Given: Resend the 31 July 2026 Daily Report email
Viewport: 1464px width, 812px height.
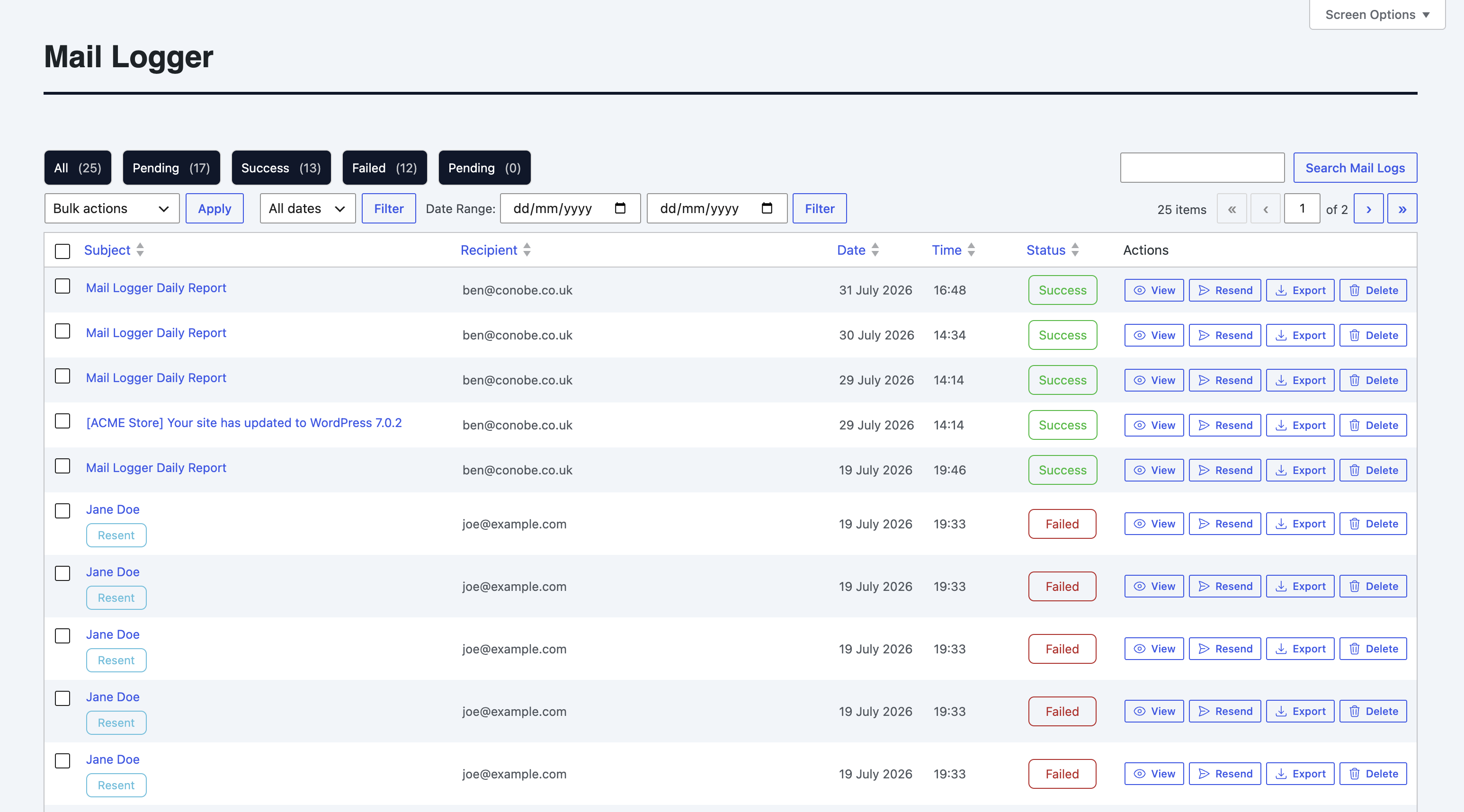Looking at the screenshot, I should pyautogui.click(x=1225, y=290).
